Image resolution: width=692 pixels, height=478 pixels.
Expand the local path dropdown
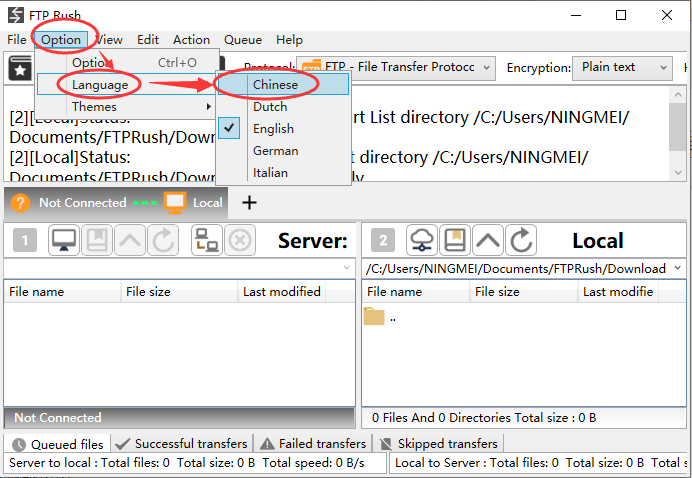pos(678,268)
